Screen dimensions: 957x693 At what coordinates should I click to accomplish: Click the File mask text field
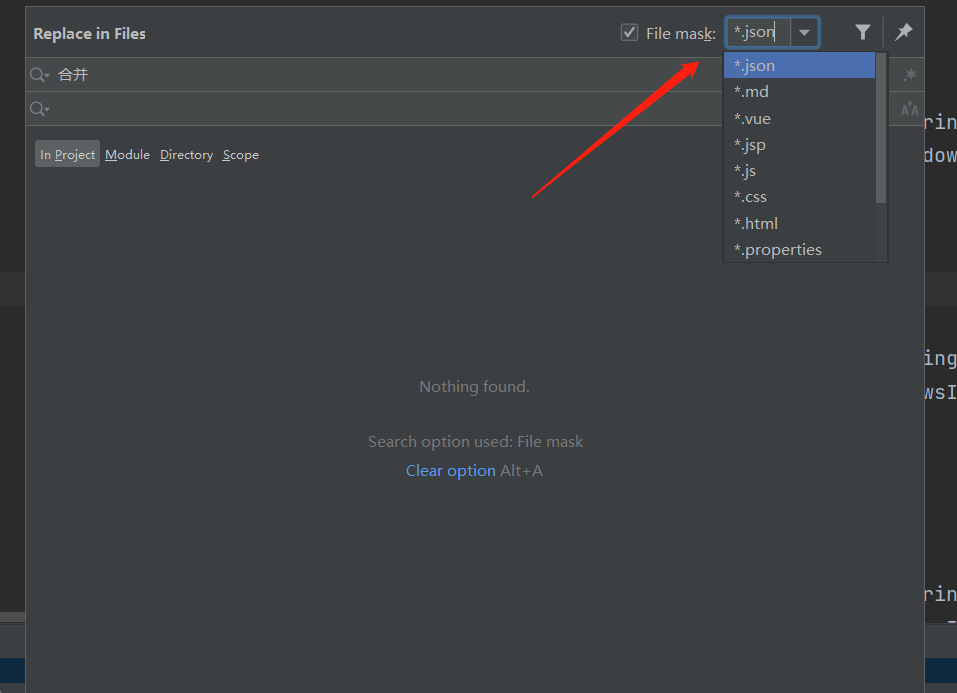(759, 32)
